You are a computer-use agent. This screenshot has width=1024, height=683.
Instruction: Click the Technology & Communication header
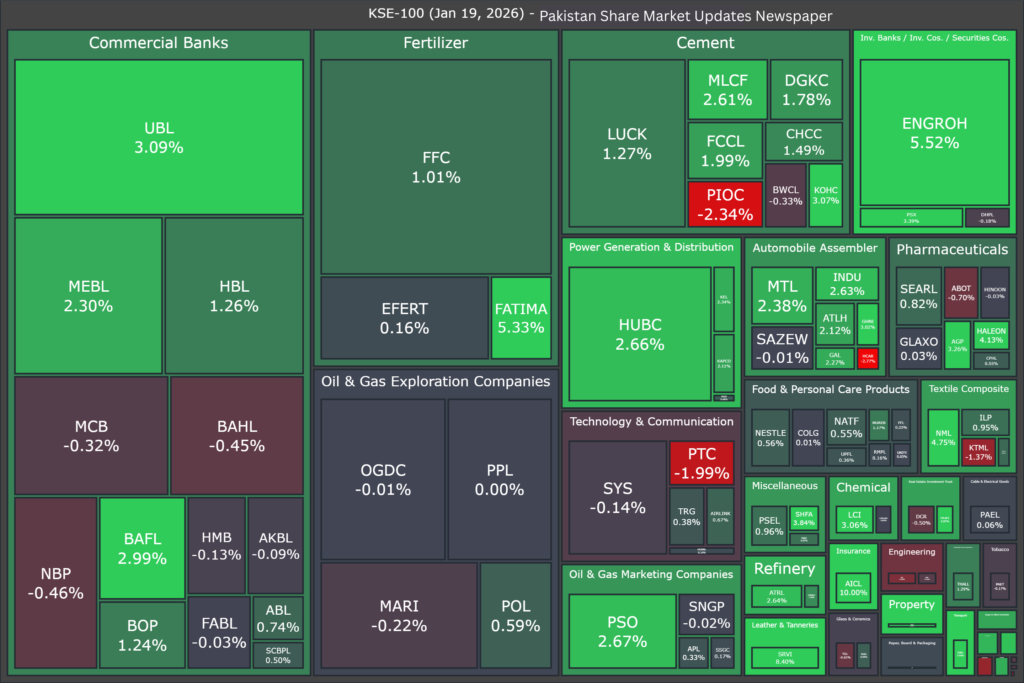click(x=651, y=422)
